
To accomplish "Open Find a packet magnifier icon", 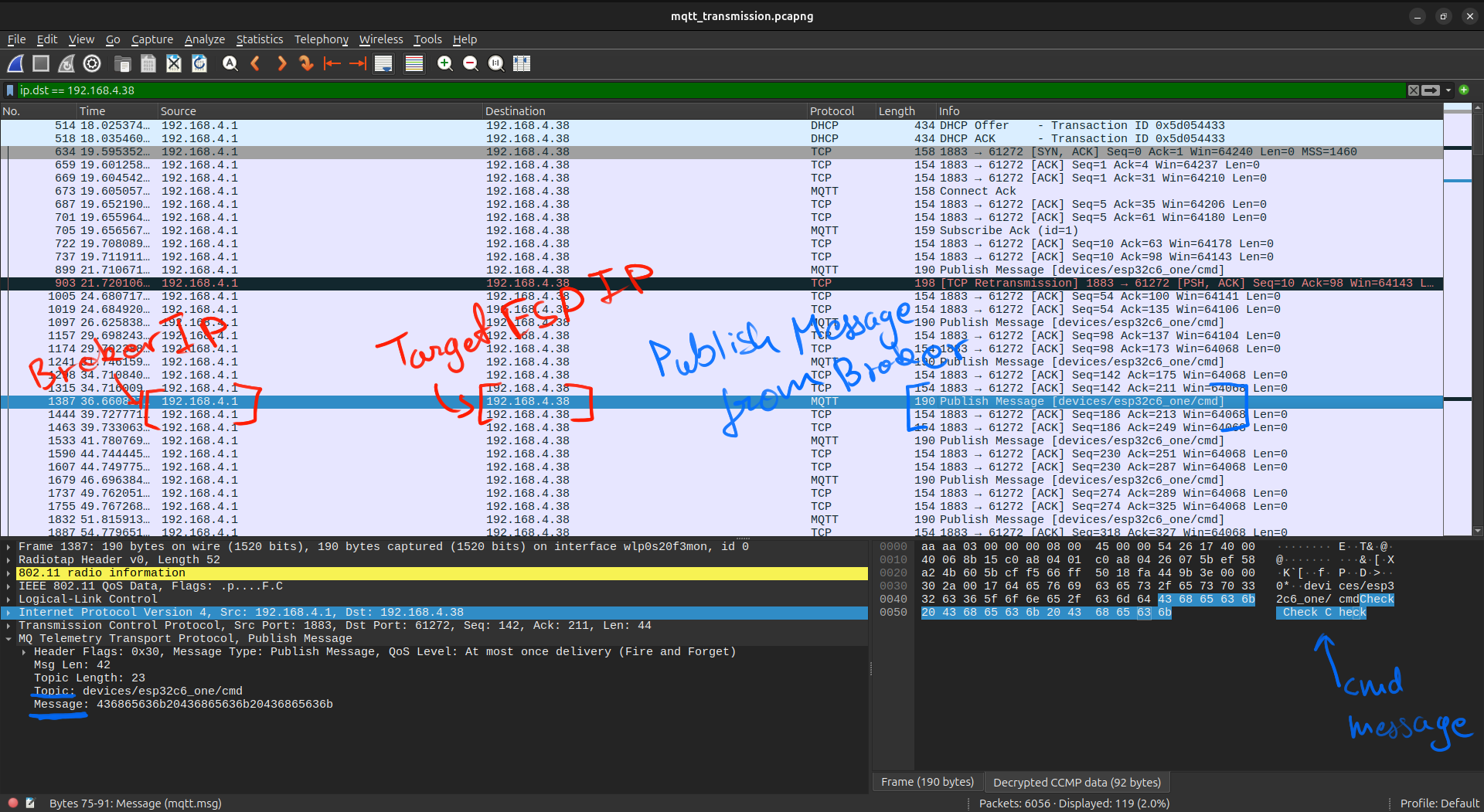I will [x=230, y=63].
